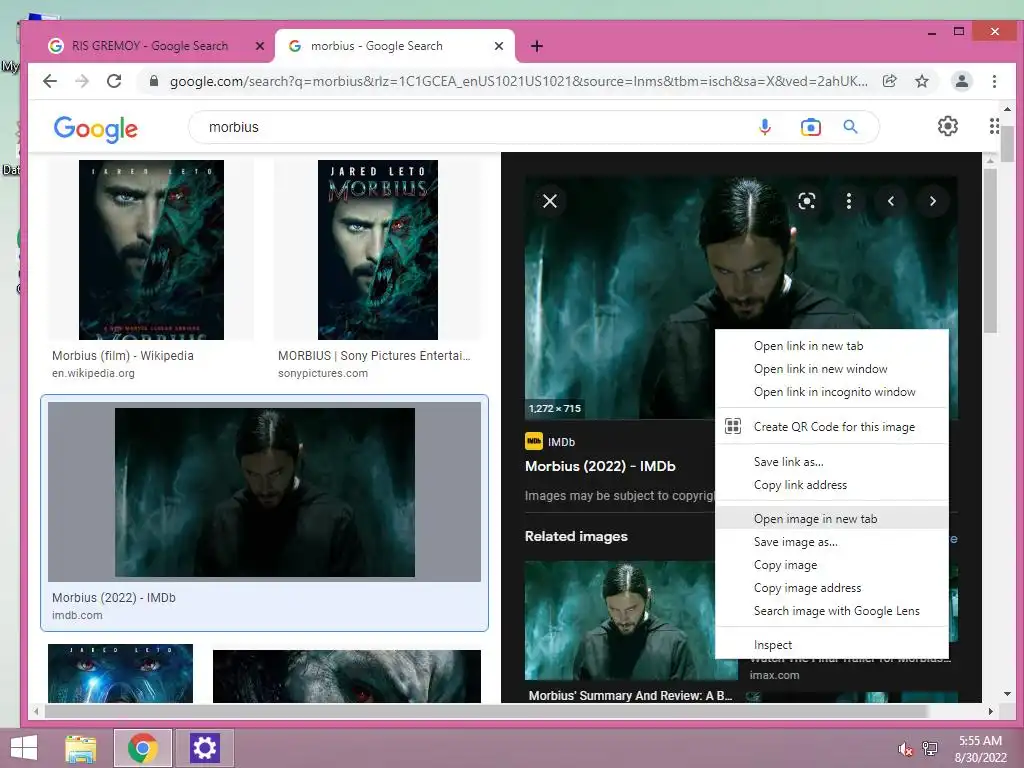Screen dimensions: 1024x768
Task: Share this page using address bar icon
Action: pos(889,81)
